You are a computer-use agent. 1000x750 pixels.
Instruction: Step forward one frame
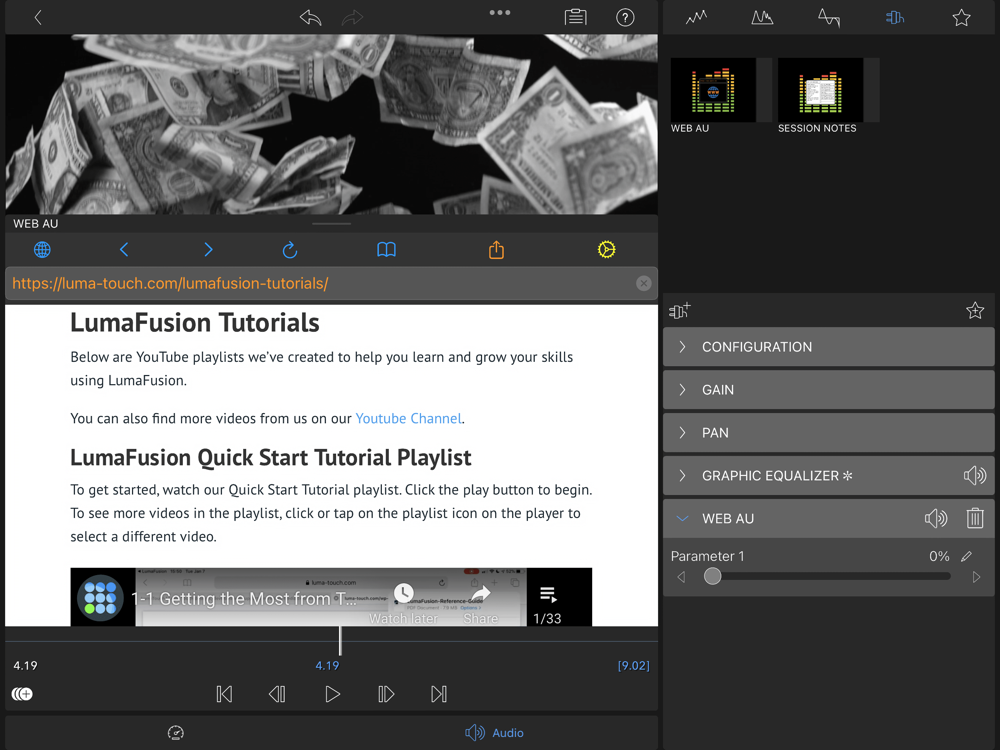coord(386,694)
